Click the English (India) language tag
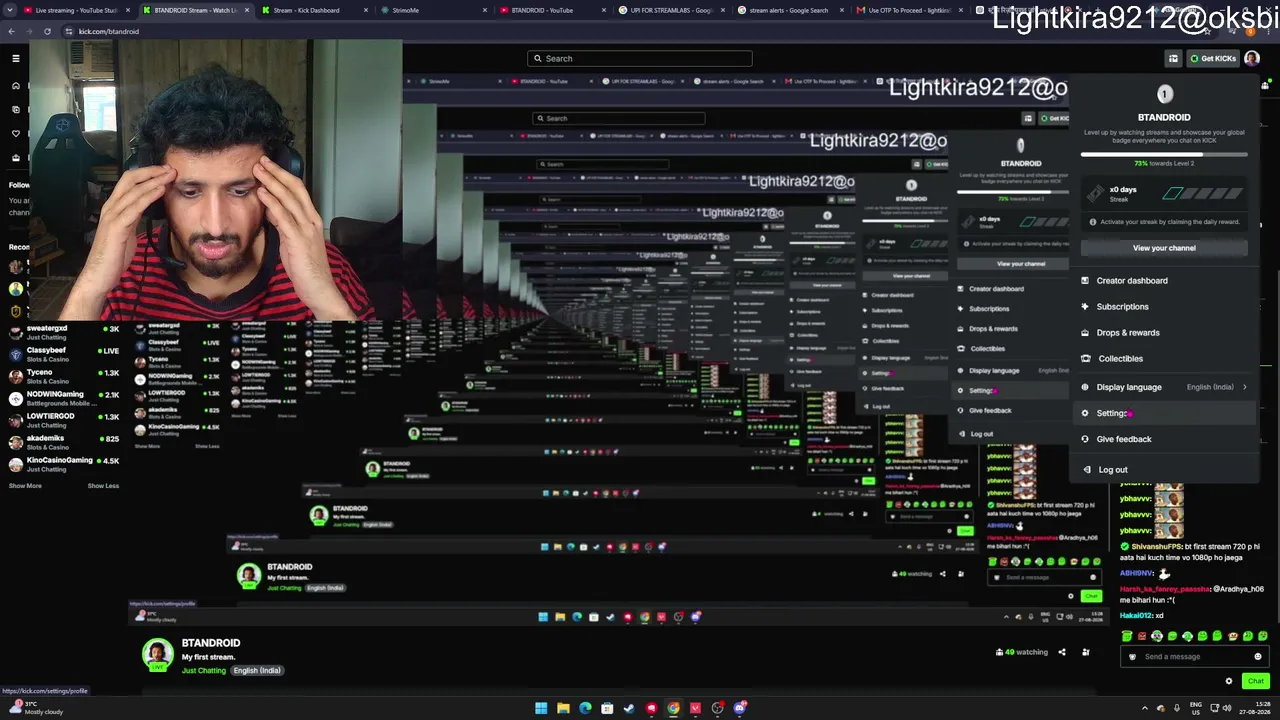Image resolution: width=1280 pixels, height=720 pixels. (x=257, y=670)
